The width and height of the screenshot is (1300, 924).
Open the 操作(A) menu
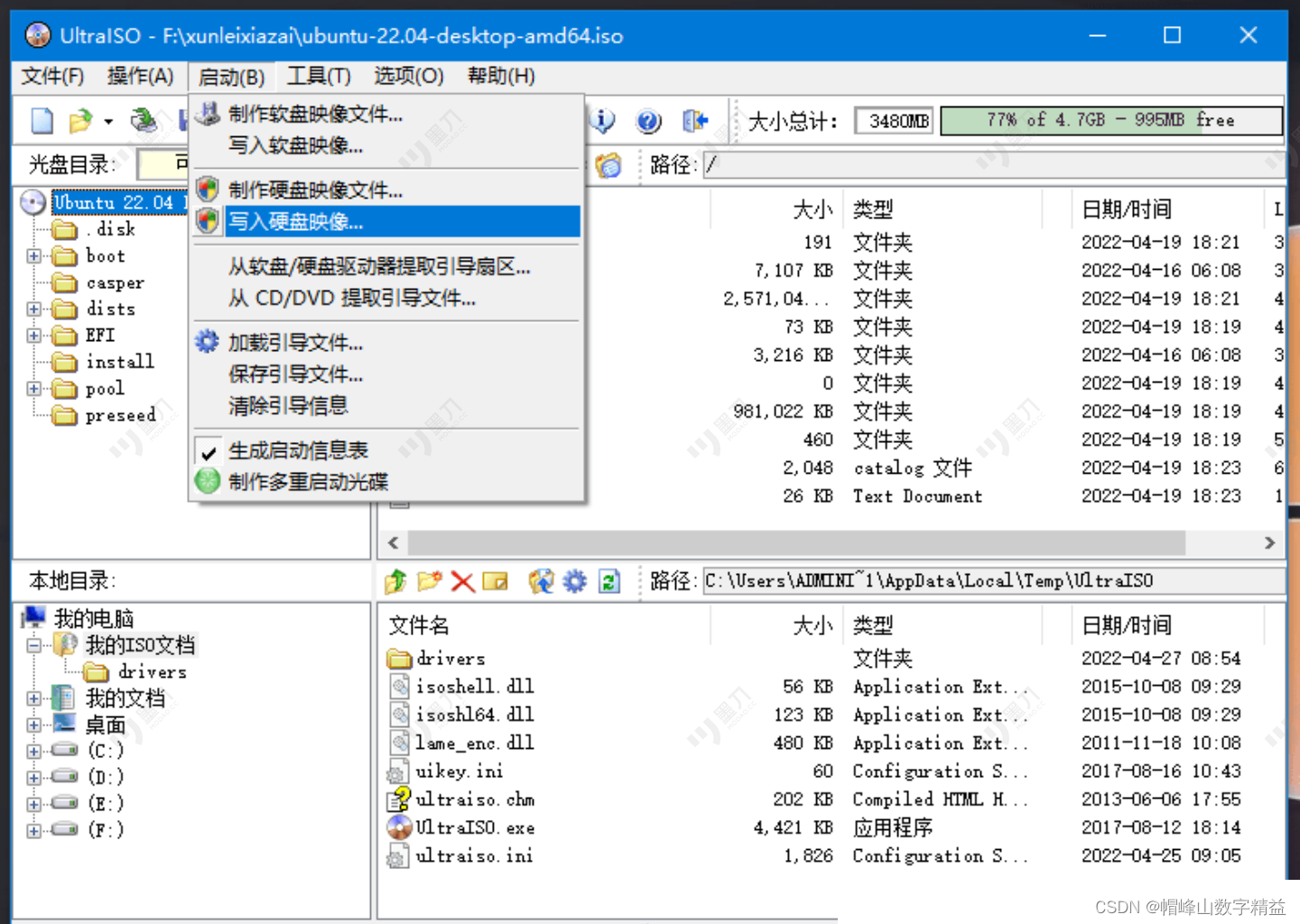pyautogui.click(x=140, y=76)
